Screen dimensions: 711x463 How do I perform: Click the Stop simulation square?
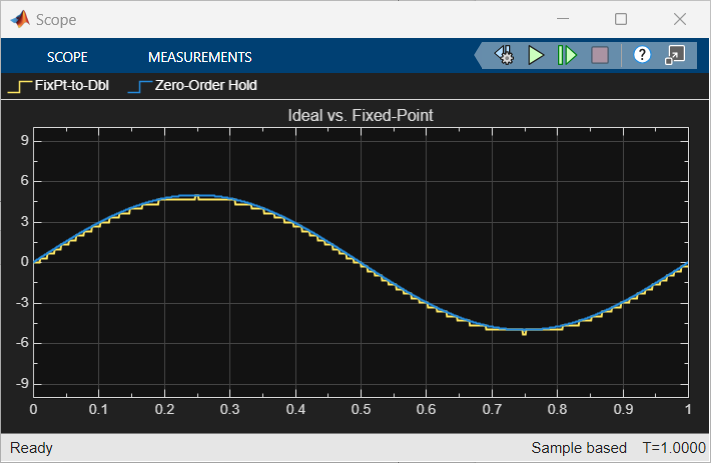click(600, 56)
